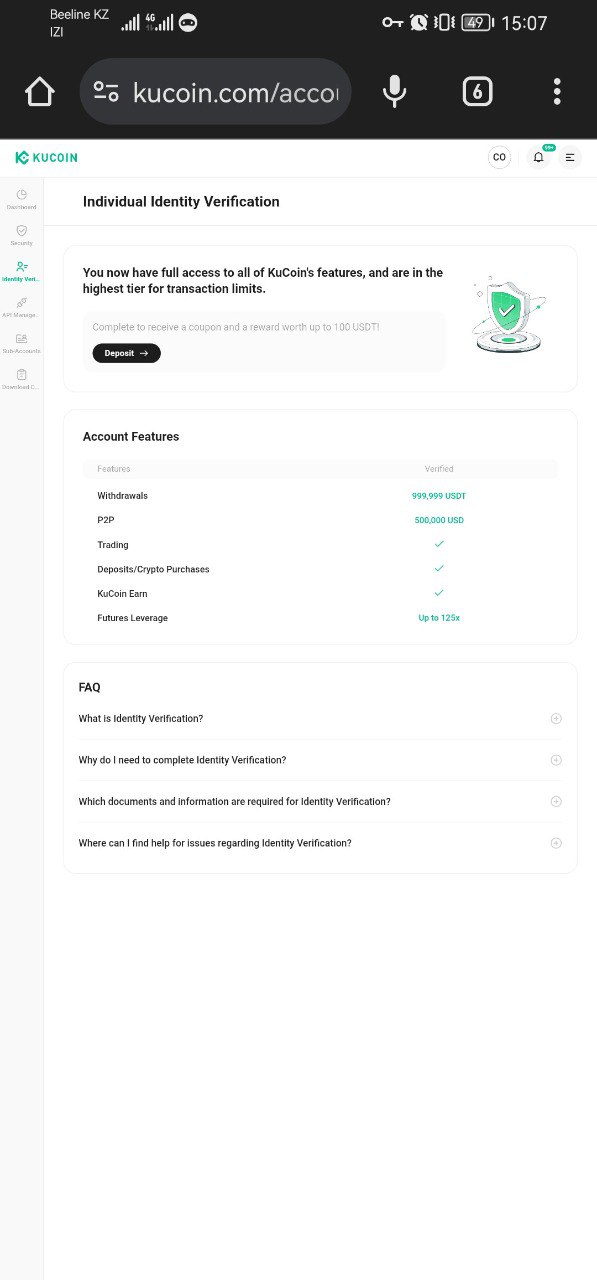Click the Deposit button

126,353
